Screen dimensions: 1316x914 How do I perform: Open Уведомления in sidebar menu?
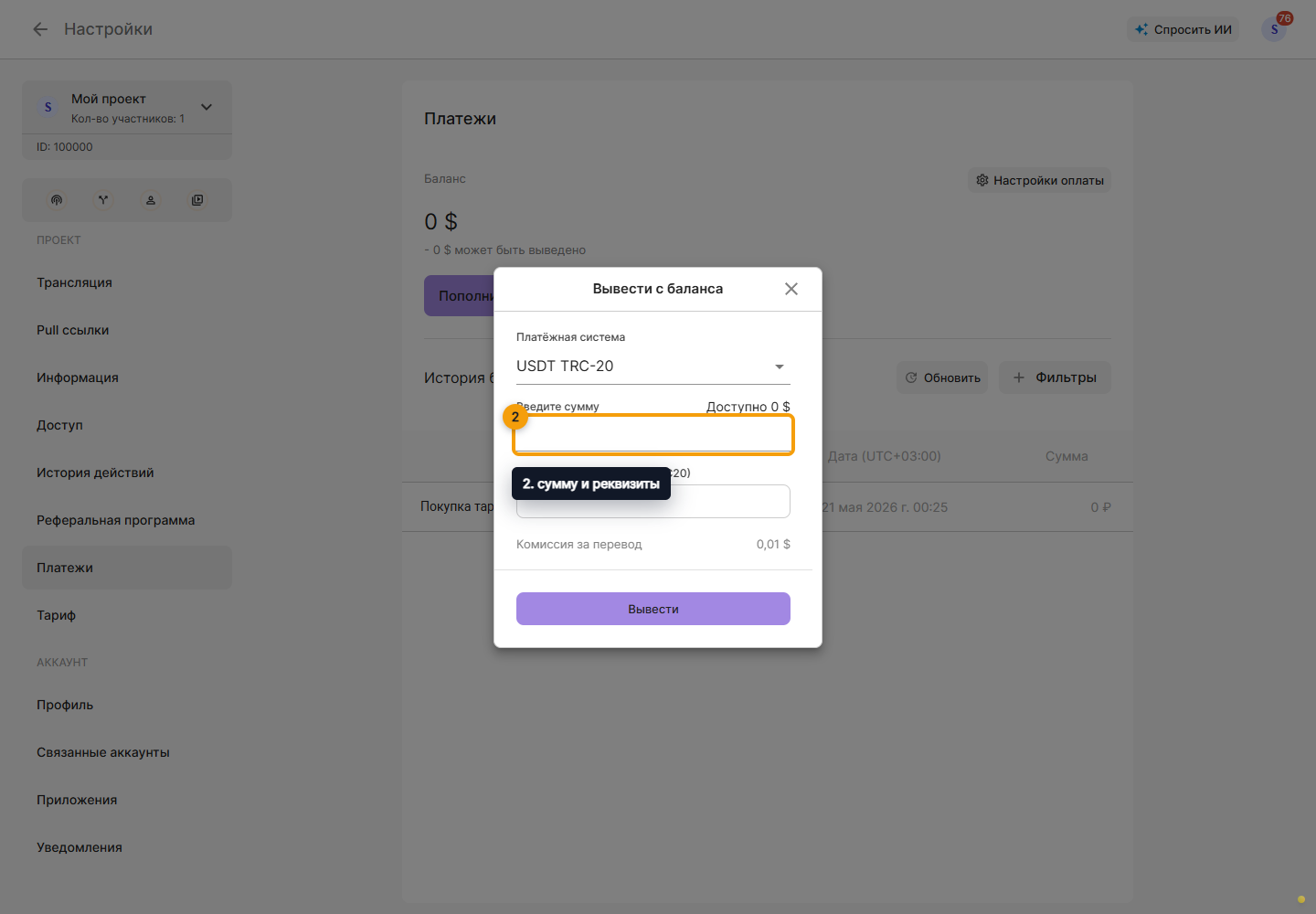tap(127, 847)
